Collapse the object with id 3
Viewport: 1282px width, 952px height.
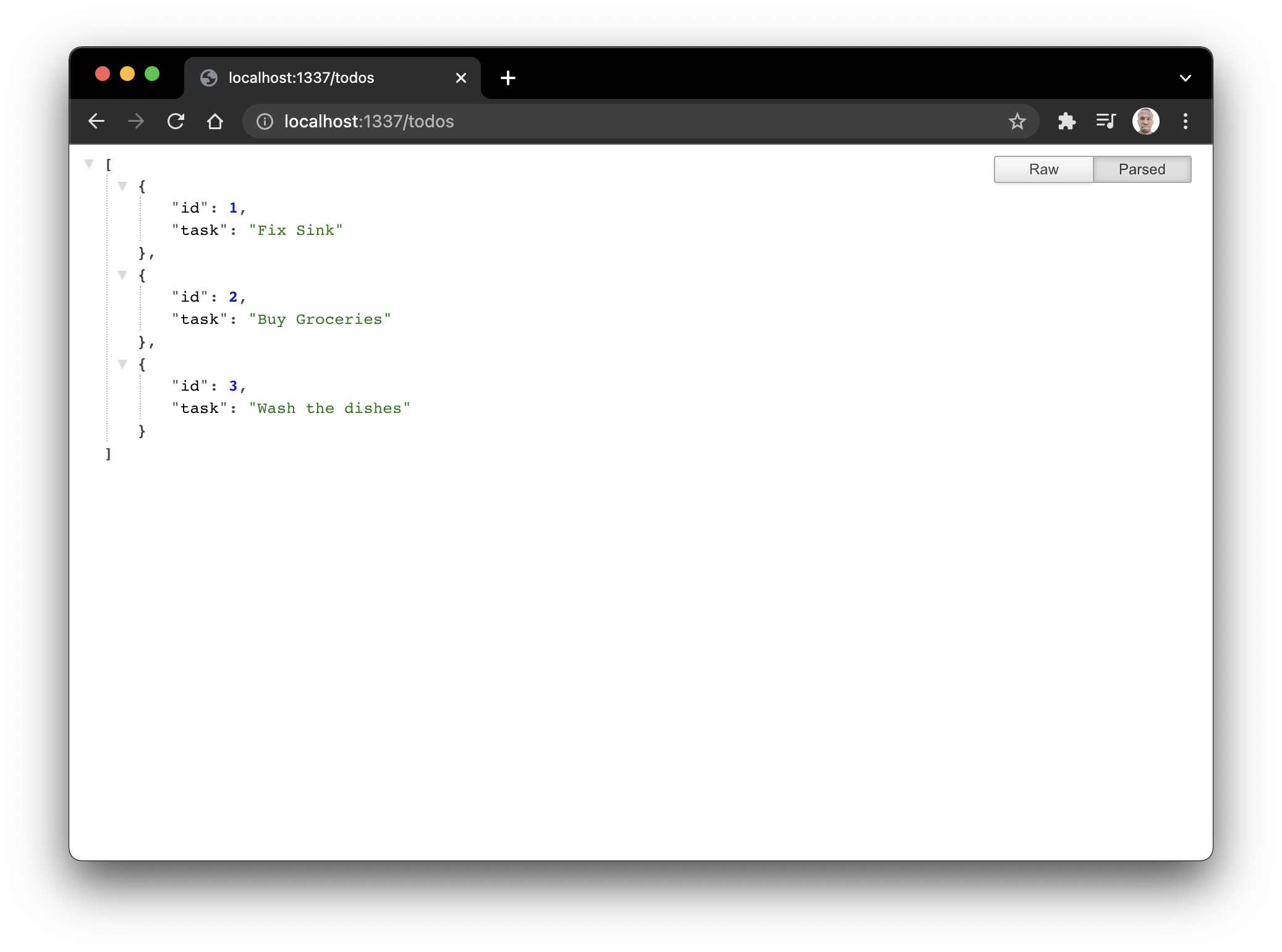(122, 364)
